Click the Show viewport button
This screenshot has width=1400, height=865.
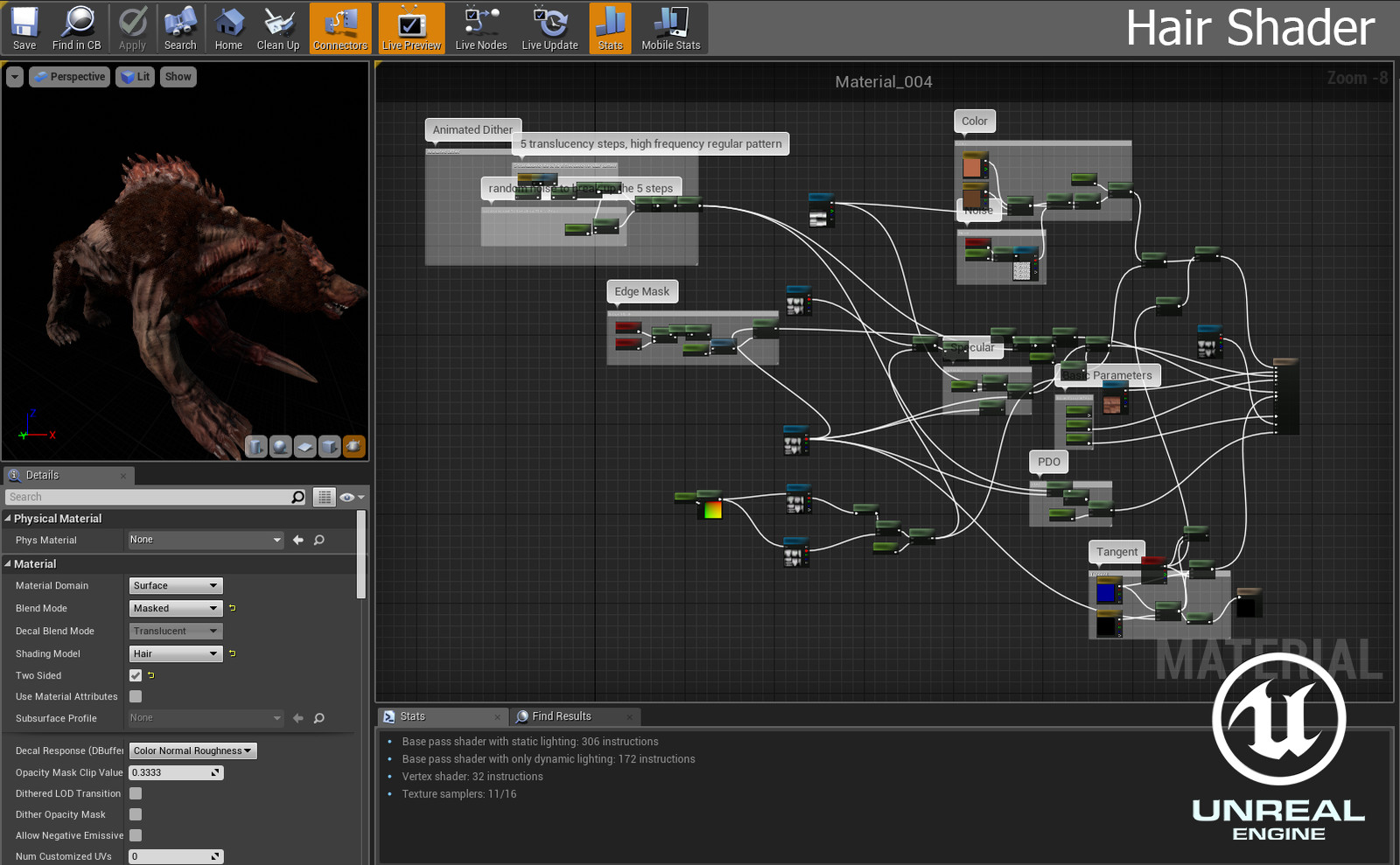click(x=178, y=77)
